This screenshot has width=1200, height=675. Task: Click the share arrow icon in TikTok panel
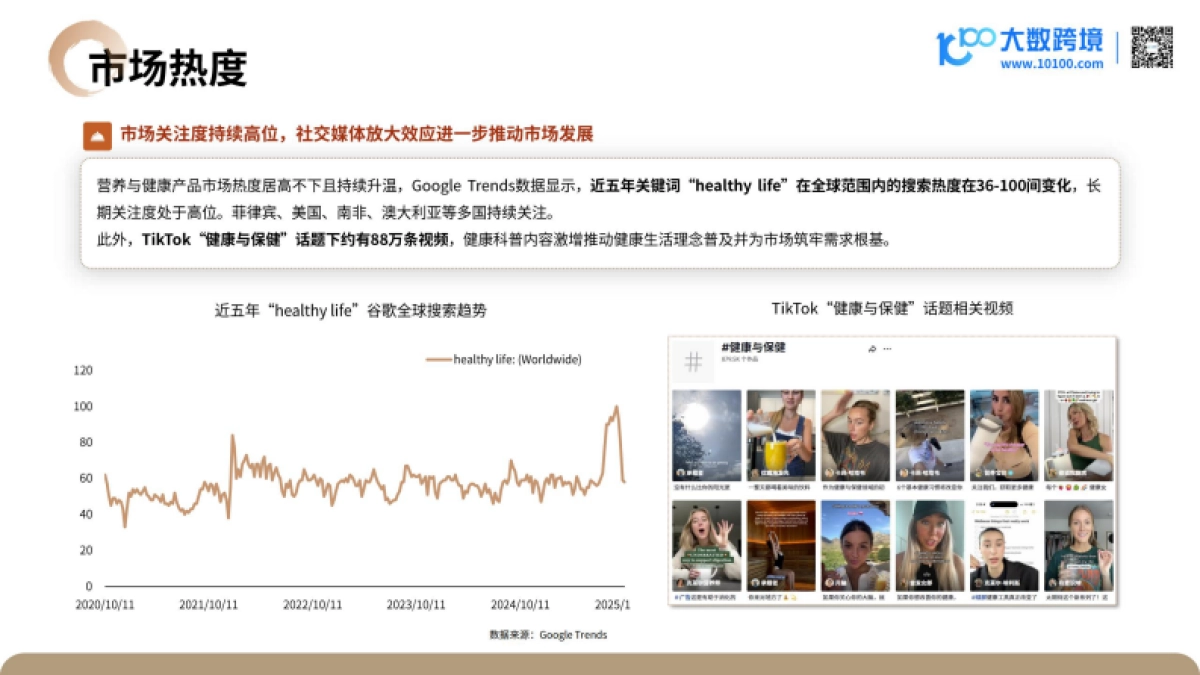(872, 349)
